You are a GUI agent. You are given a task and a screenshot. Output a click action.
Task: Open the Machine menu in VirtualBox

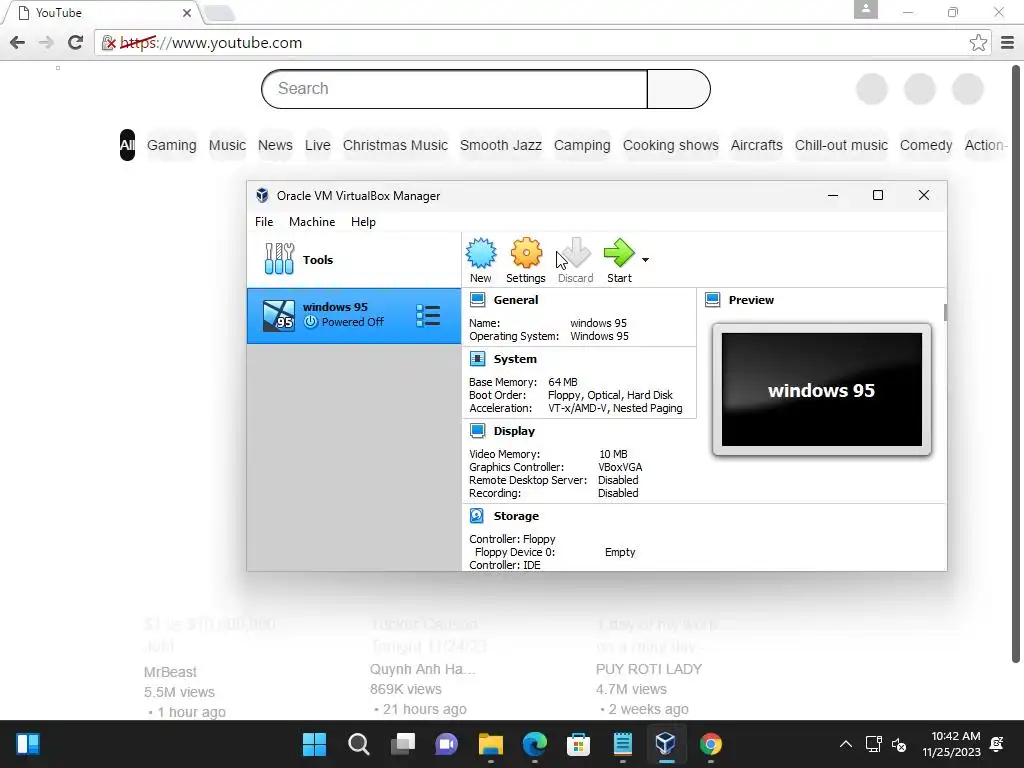(x=312, y=221)
